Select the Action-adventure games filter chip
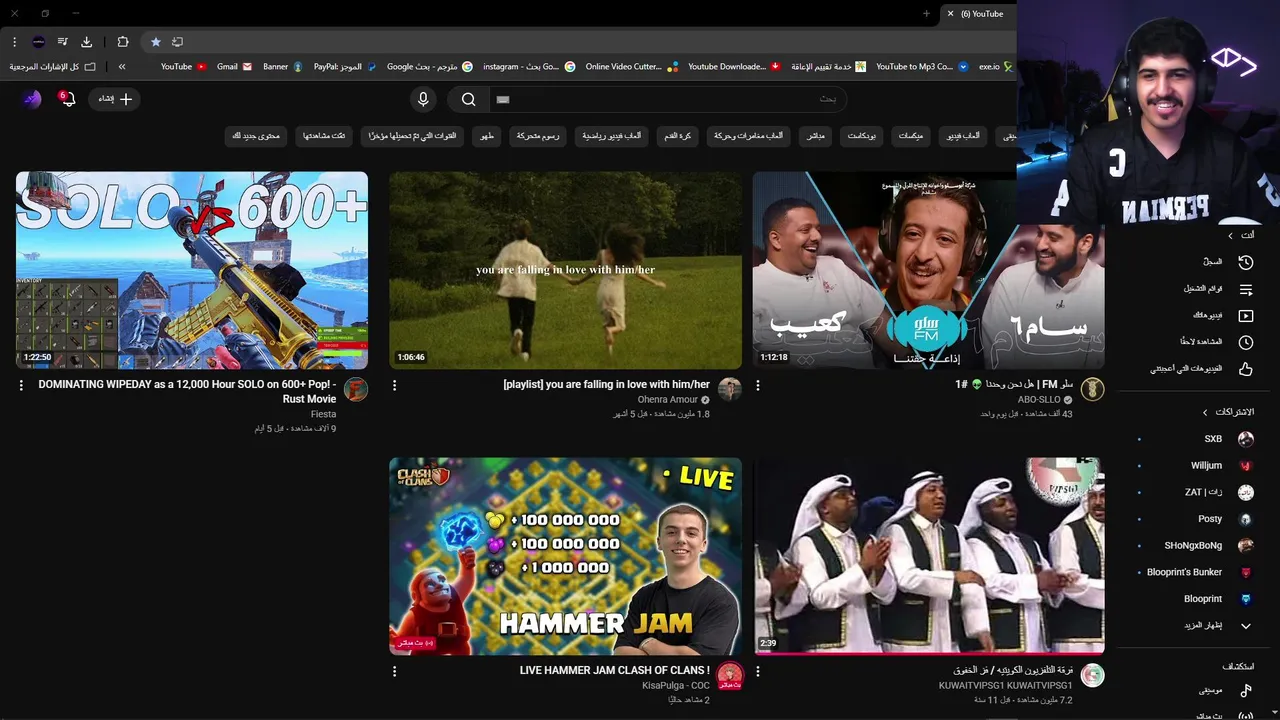Viewport: 1280px width, 720px height. (749, 135)
